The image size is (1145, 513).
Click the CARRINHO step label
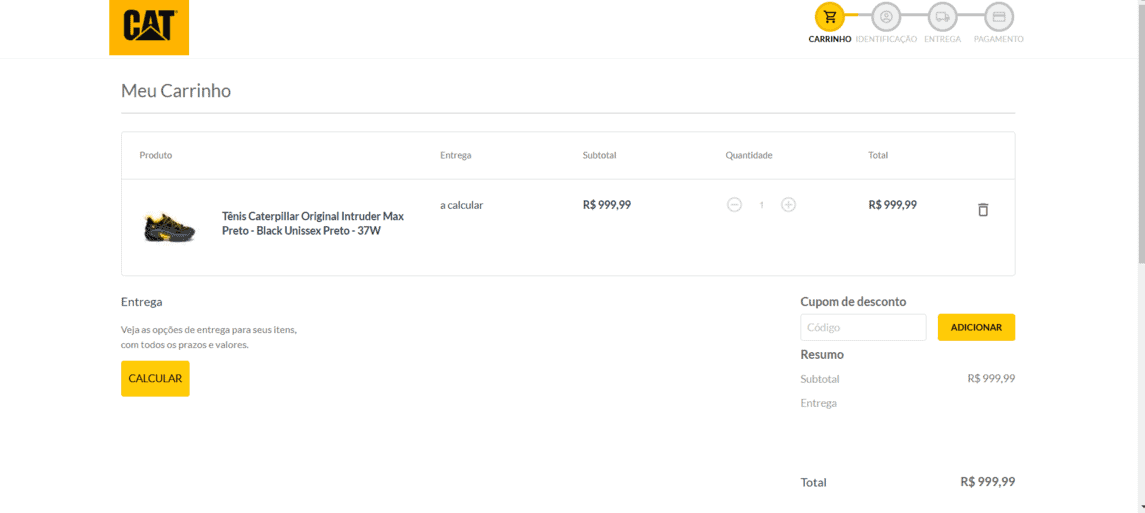(830, 39)
